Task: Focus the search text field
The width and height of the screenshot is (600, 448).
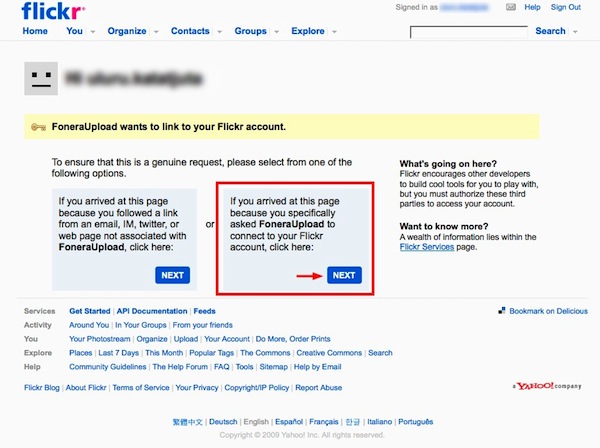Action: (469, 32)
